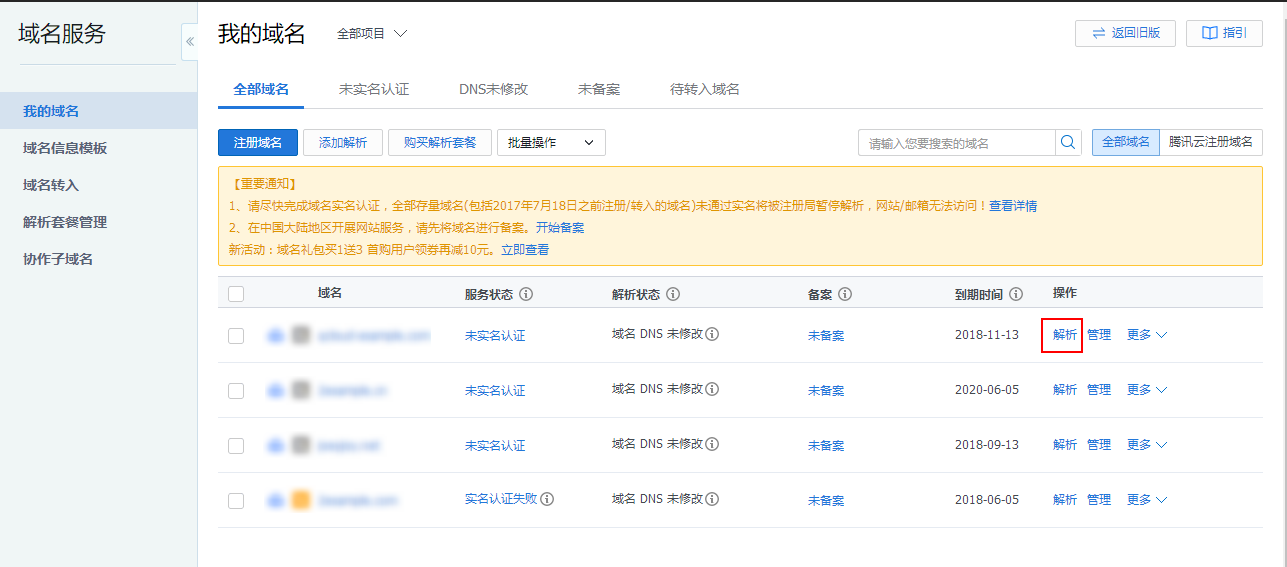Image resolution: width=1287 pixels, height=567 pixels.
Task: Open the 查看详情 link in the notice
Action: (x=1013, y=206)
